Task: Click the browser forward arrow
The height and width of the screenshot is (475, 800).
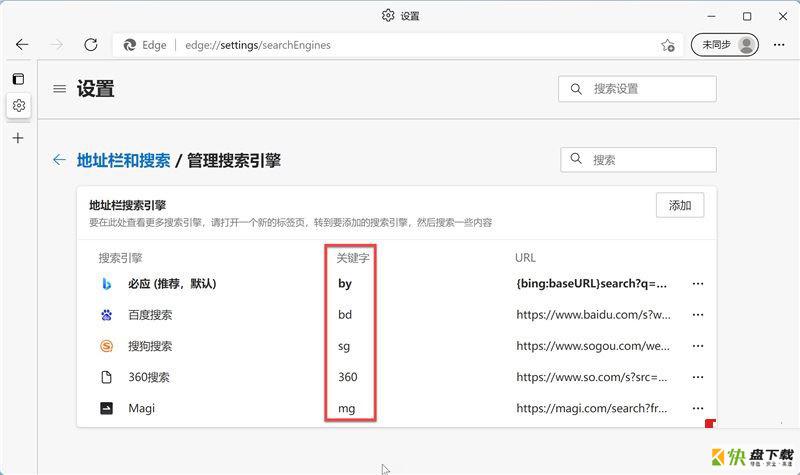Action: point(57,45)
